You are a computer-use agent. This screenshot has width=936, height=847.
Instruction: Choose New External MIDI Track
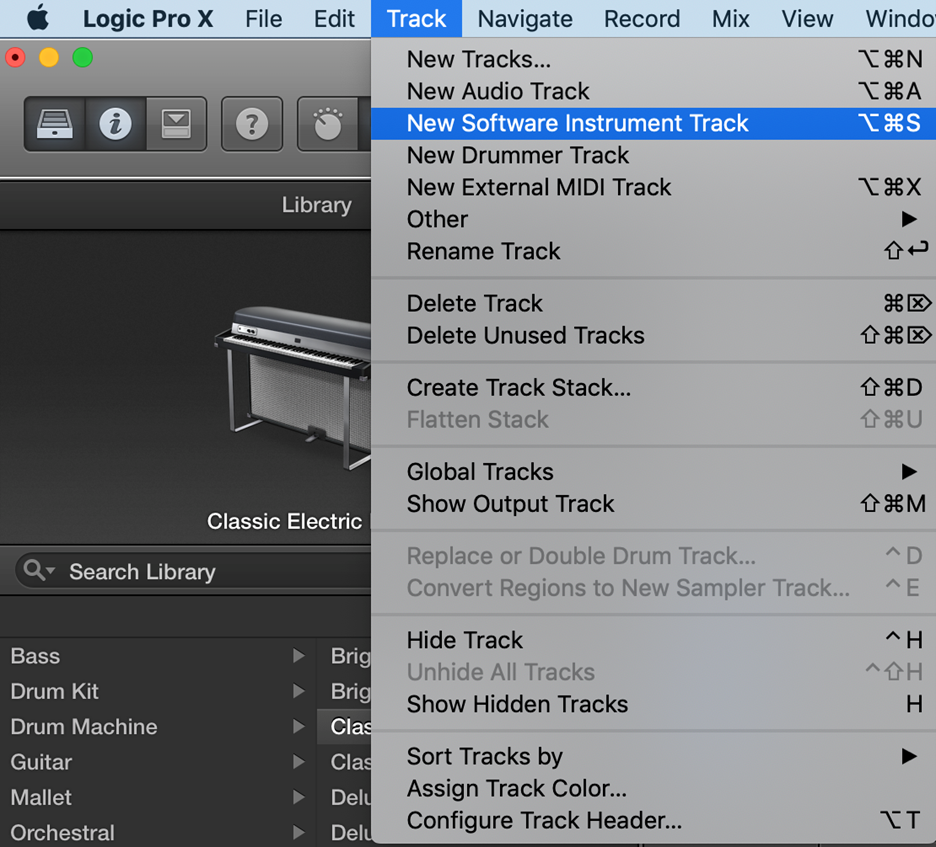(654, 187)
